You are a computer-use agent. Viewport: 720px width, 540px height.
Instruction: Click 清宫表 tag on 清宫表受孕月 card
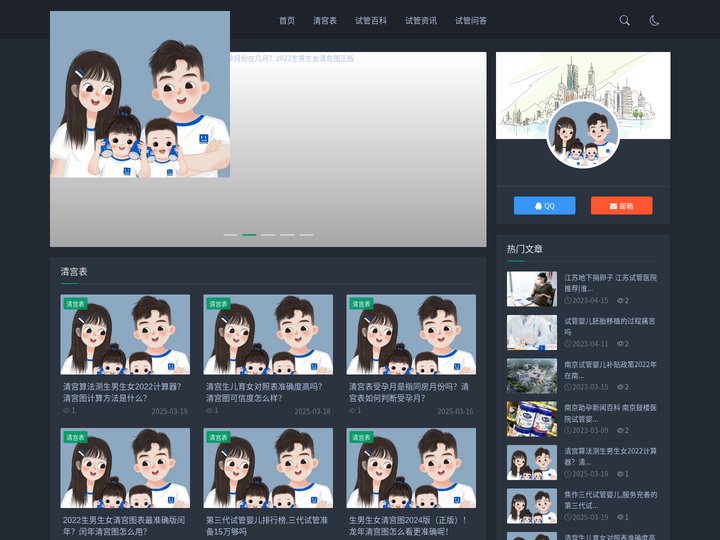click(x=361, y=304)
